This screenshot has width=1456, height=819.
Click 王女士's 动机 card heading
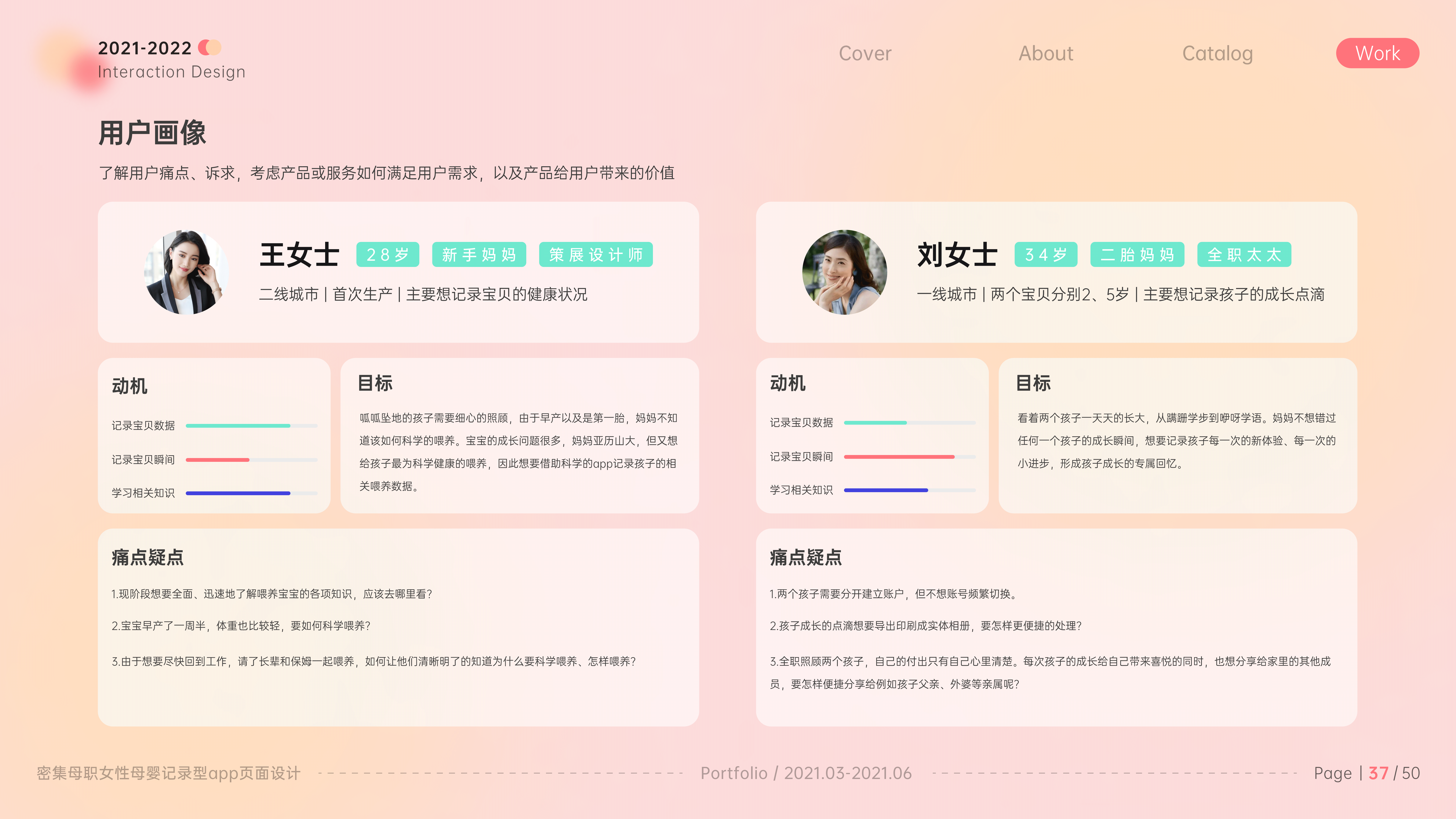[x=129, y=386]
